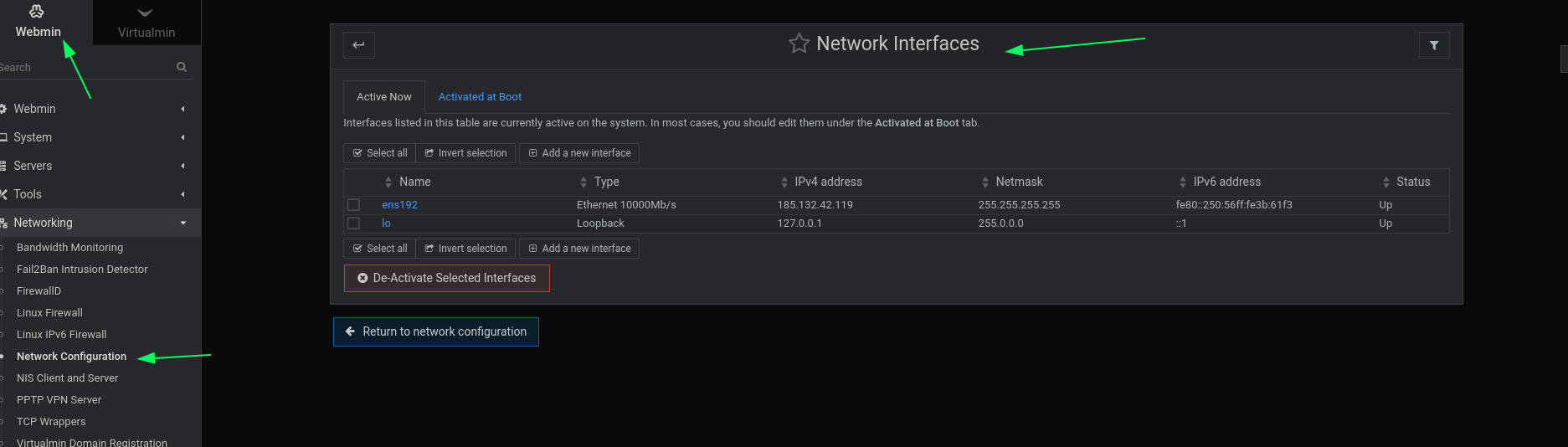Sort table by Name column arrows

pyautogui.click(x=388, y=182)
